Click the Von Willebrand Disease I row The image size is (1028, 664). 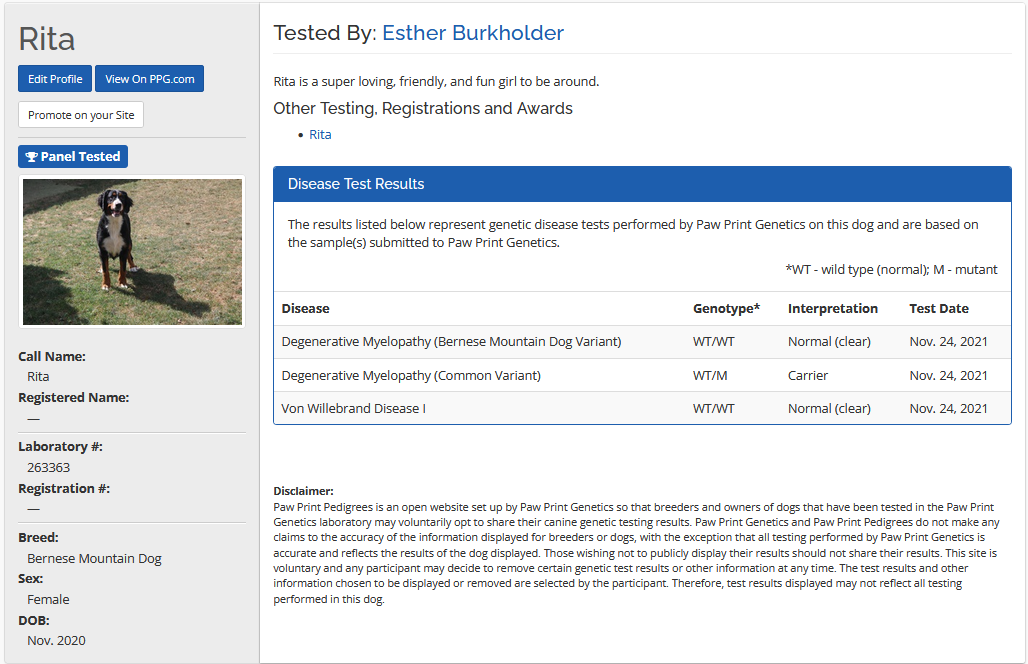353,409
